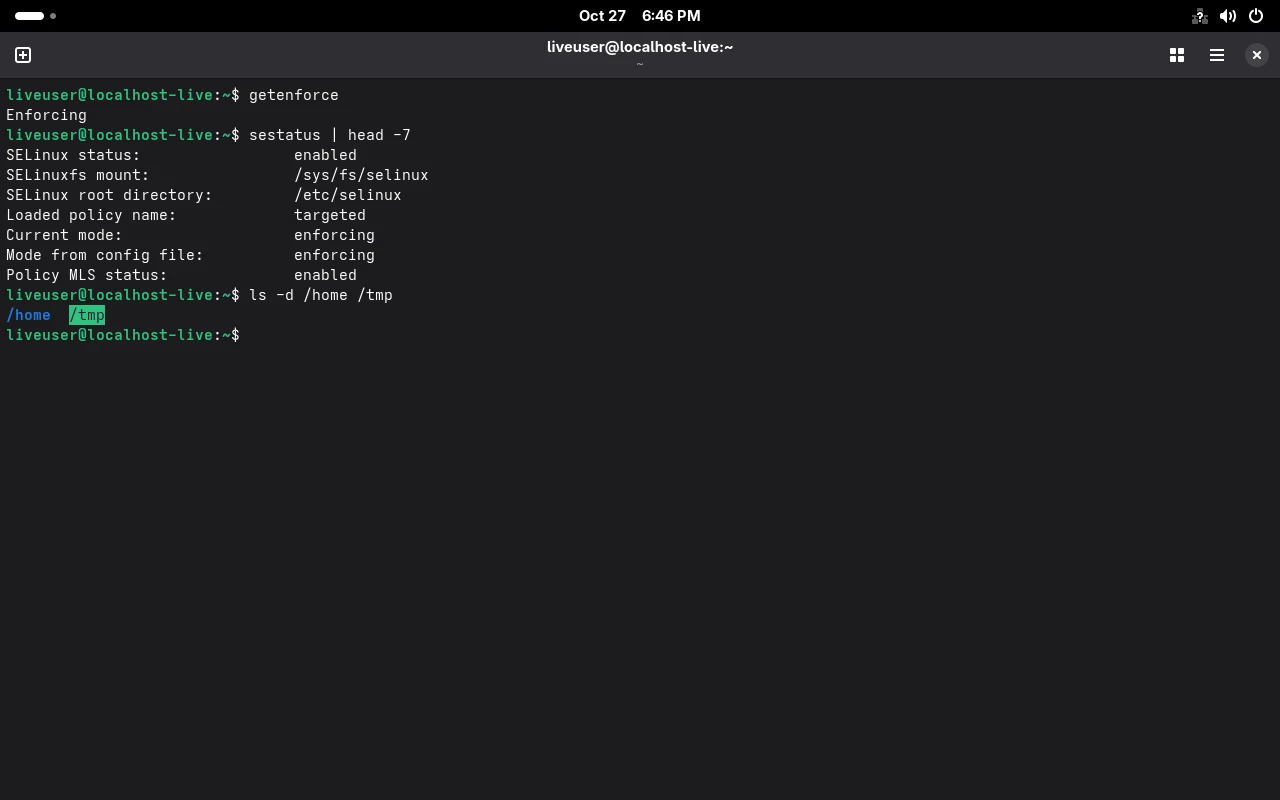Click 'SELinuxfs mount:' label
This screenshot has width=1280, height=800.
click(78, 175)
